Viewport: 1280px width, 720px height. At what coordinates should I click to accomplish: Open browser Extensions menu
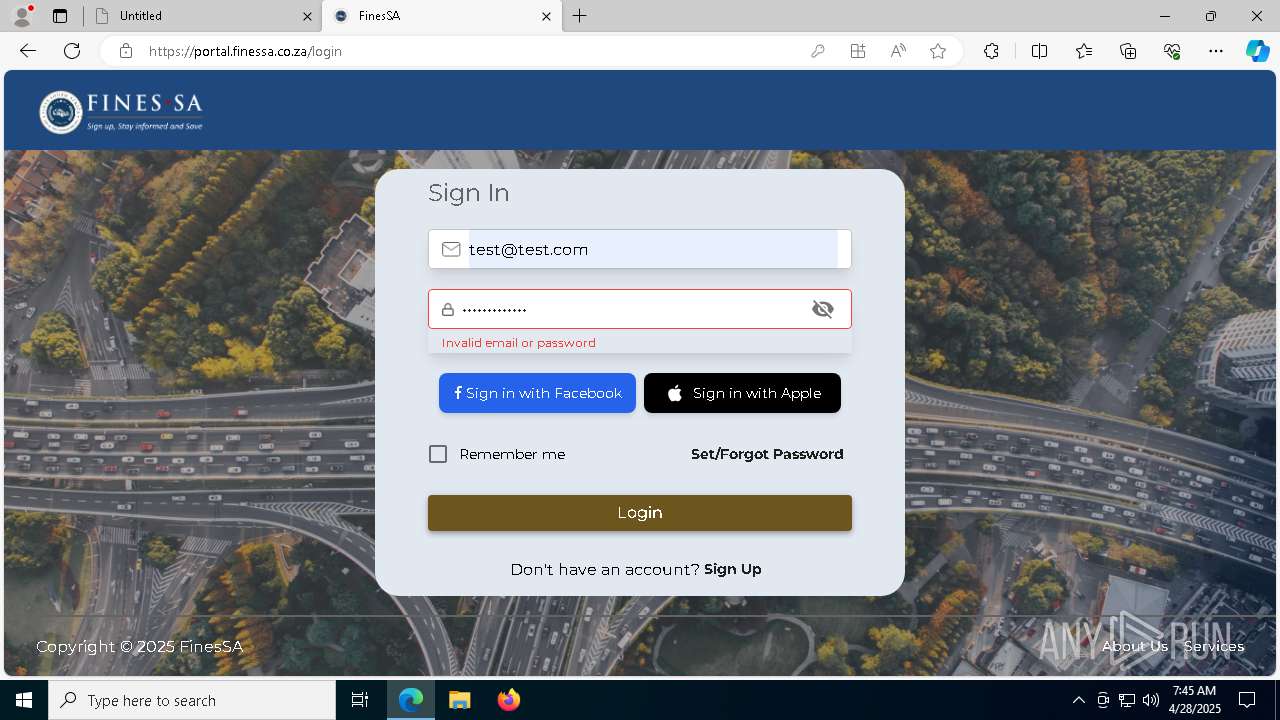click(991, 51)
